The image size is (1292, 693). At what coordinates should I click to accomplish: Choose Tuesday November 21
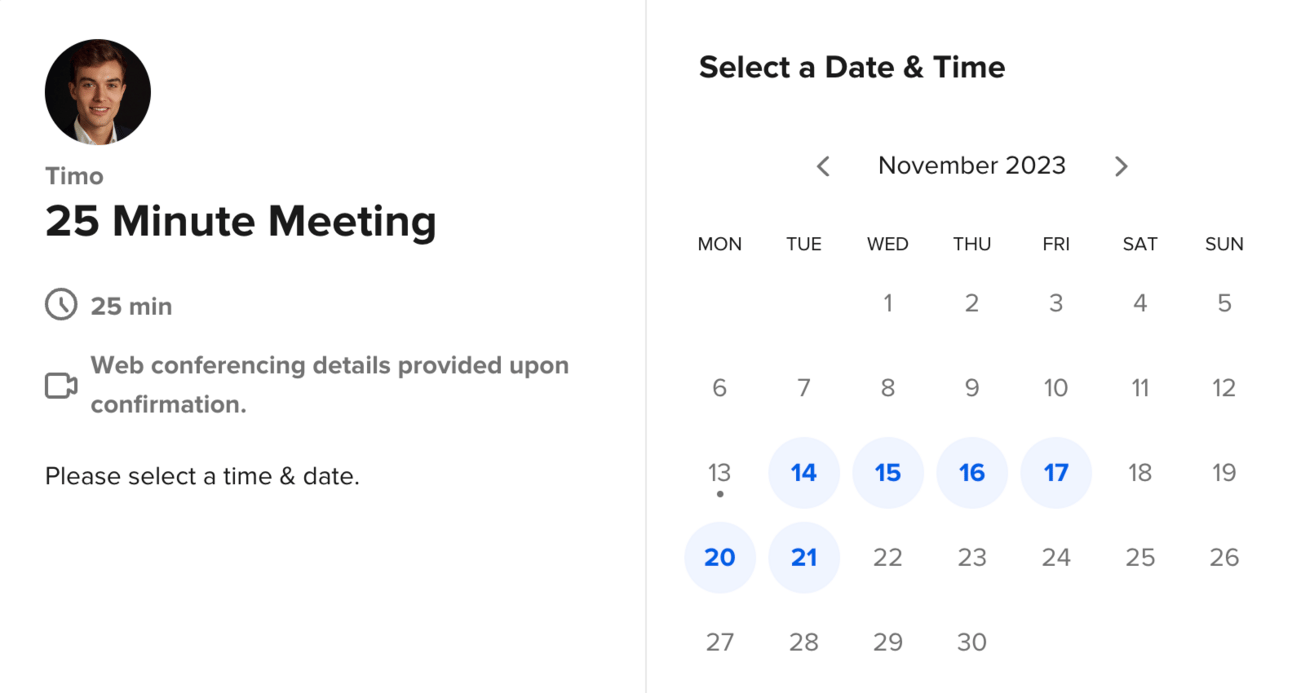pos(804,558)
